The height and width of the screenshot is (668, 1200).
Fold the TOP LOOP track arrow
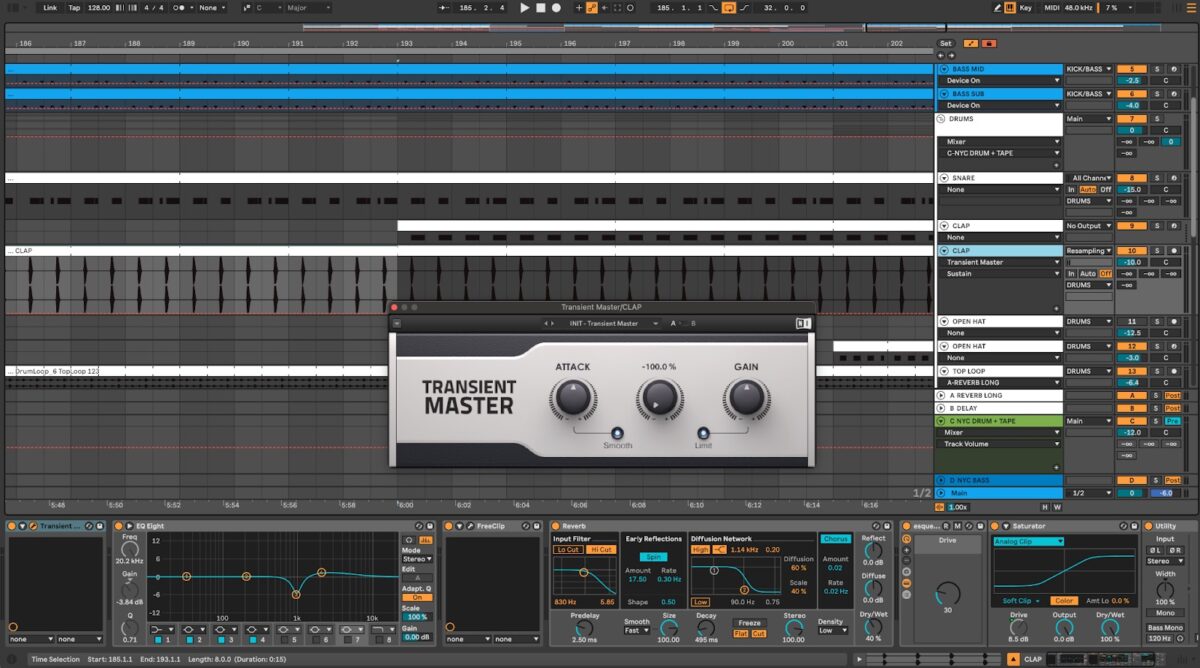click(944, 370)
